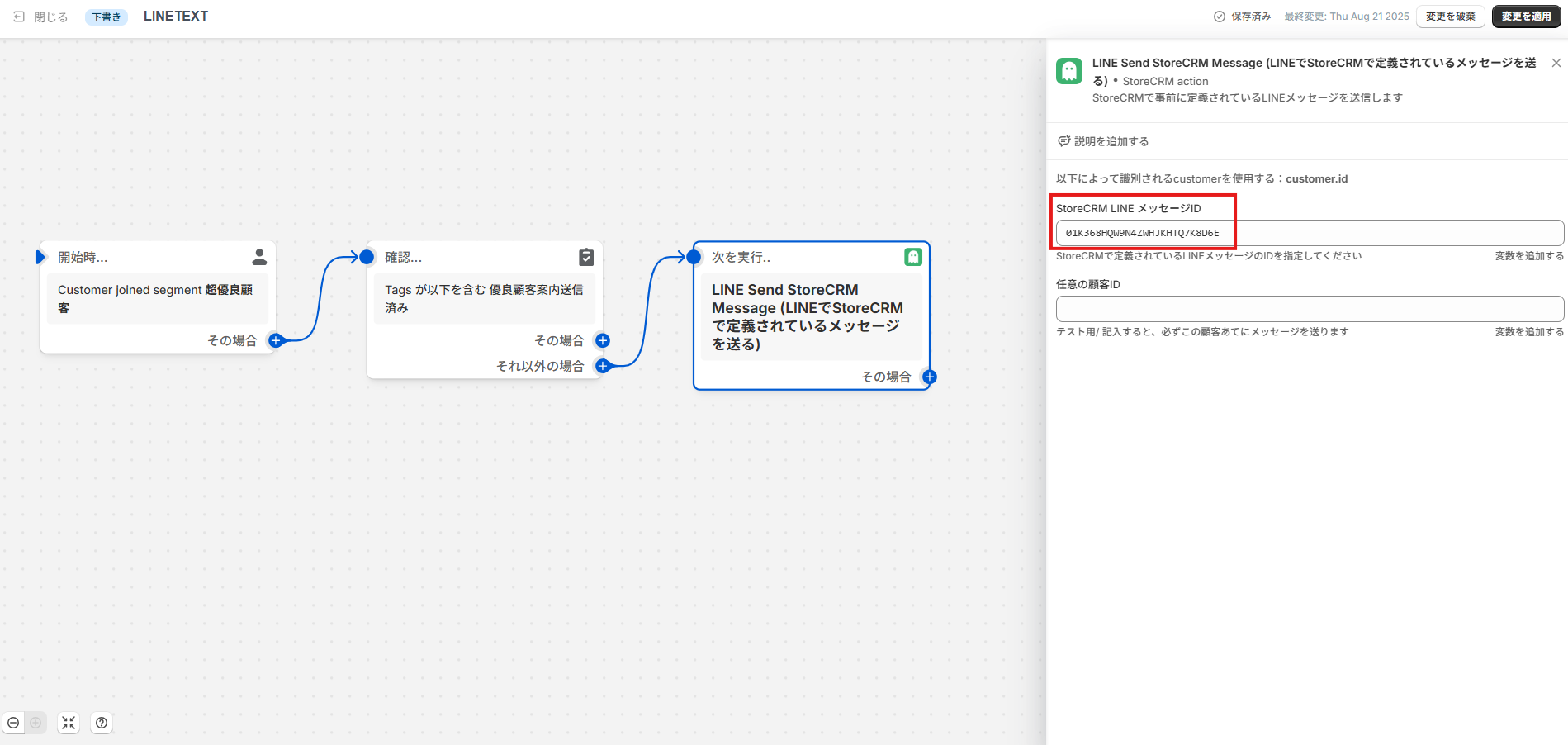The width and height of the screenshot is (1568, 745).
Task: Click the 下書き draft status badge
Action: [x=107, y=17]
